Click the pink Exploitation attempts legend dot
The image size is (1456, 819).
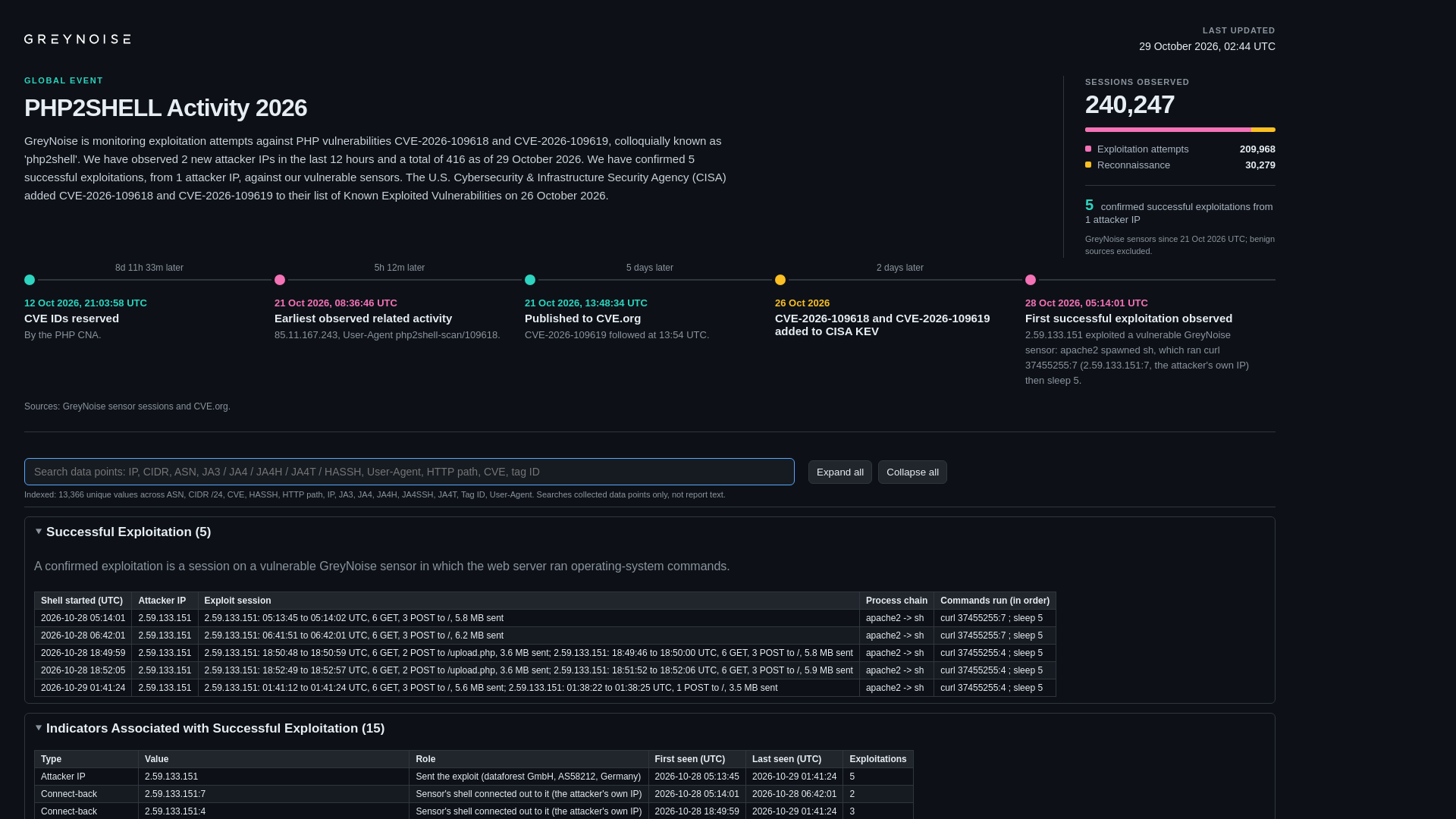(1088, 149)
